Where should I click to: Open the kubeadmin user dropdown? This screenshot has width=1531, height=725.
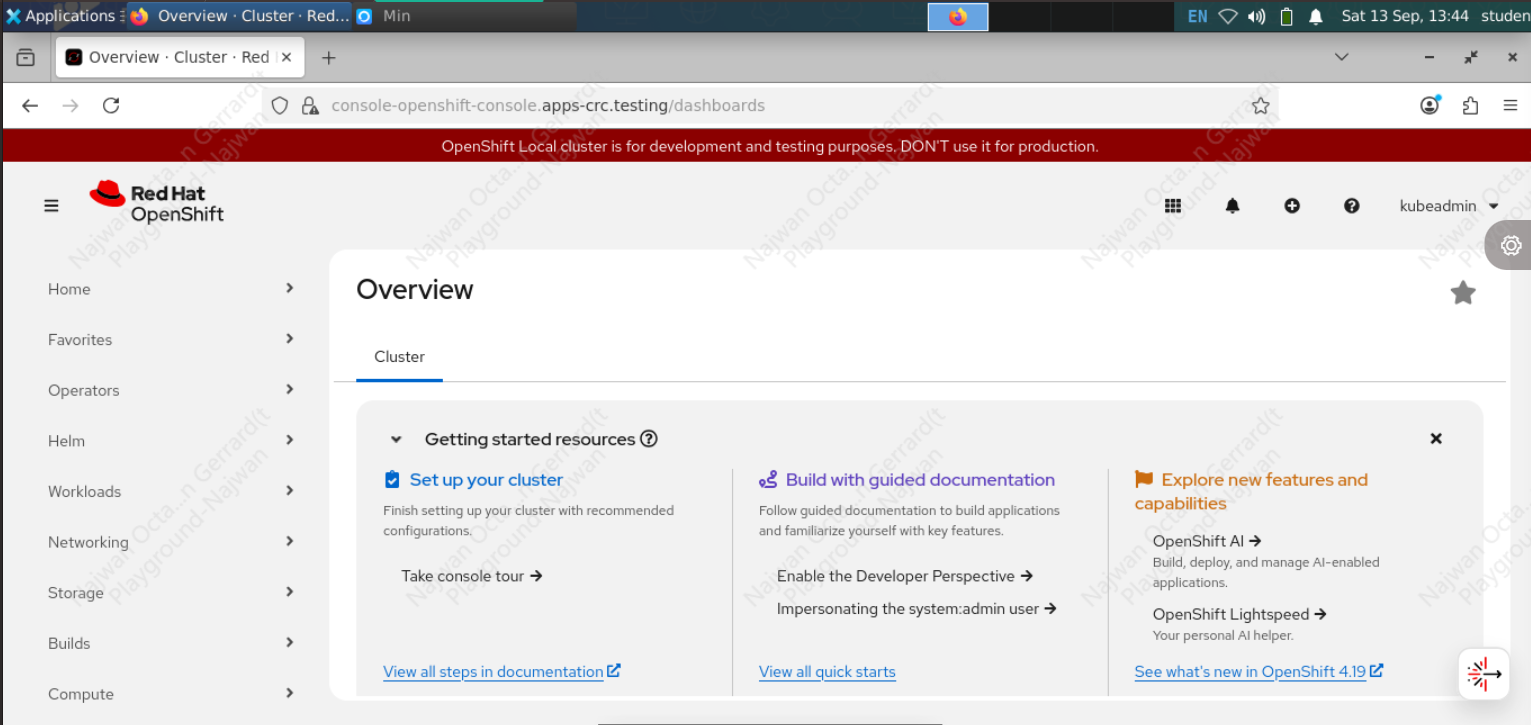tap(1448, 206)
